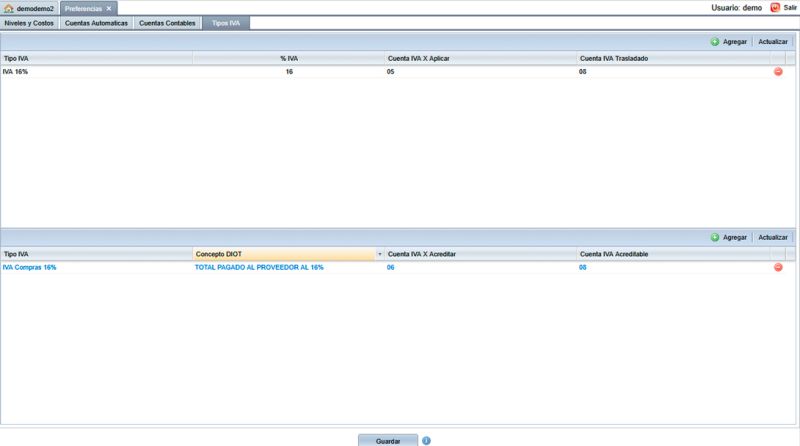The image size is (800, 446).
Task: Select the % IVA value 16
Action: pyautogui.click(x=289, y=72)
